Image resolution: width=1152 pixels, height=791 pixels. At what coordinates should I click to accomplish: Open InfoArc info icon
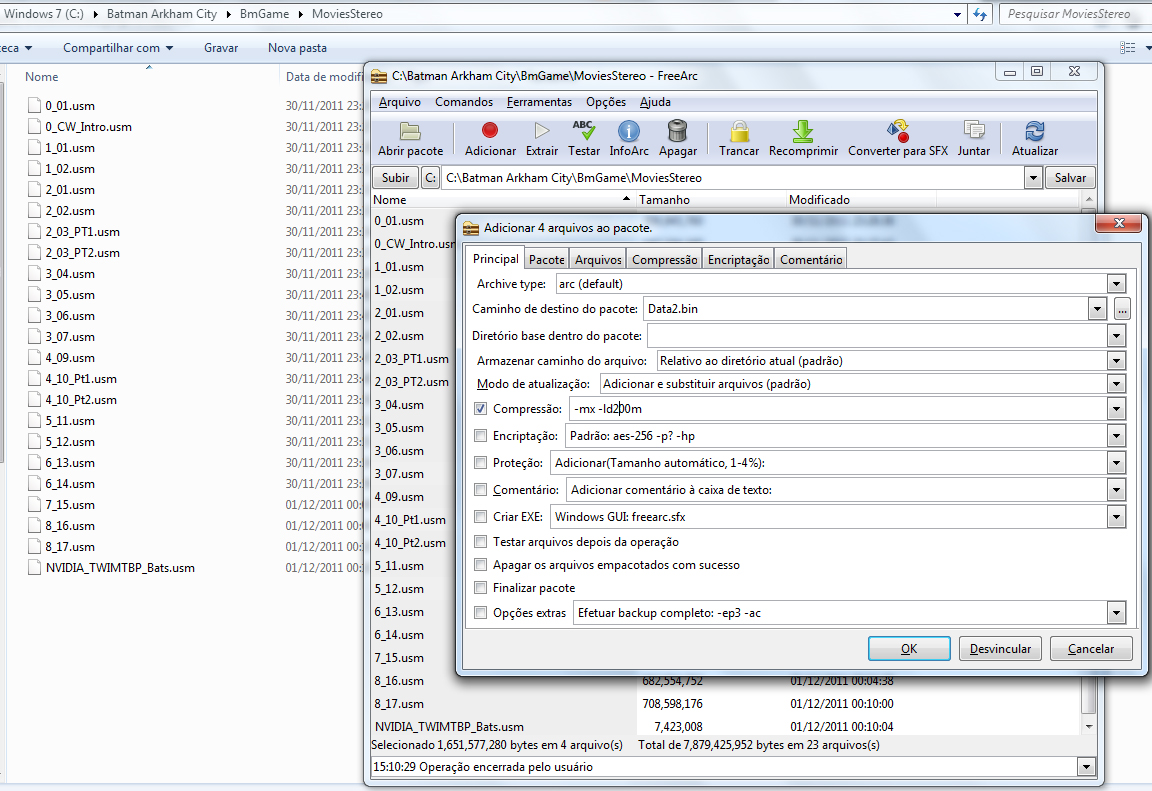coord(629,131)
